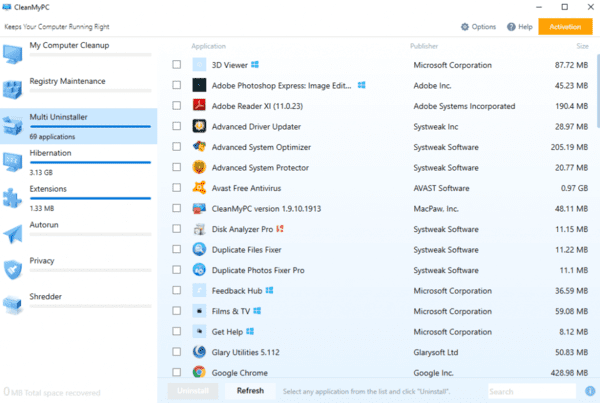Image resolution: width=600 pixels, height=403 pixels.
Task: Select the Multi Uninstaller box icon
Action: tap(13, 126)
